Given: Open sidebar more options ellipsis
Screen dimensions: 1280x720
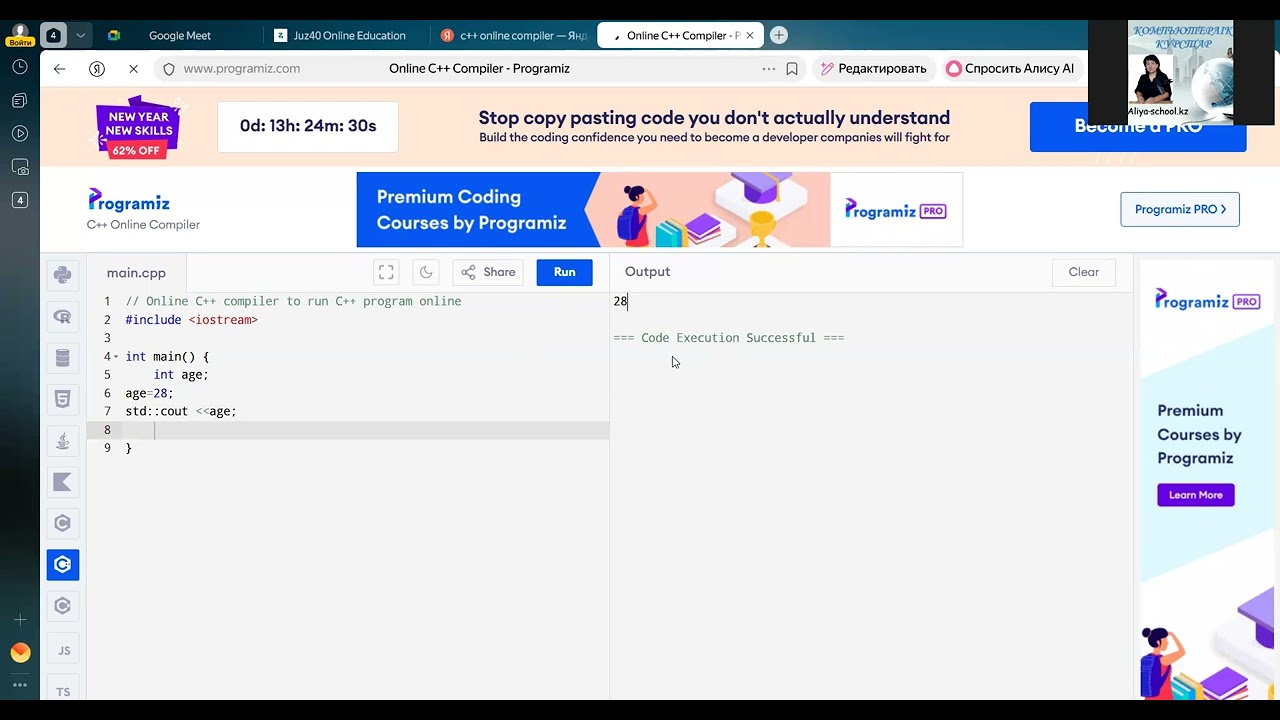Looking at the screenshot, I should [20, 685].
